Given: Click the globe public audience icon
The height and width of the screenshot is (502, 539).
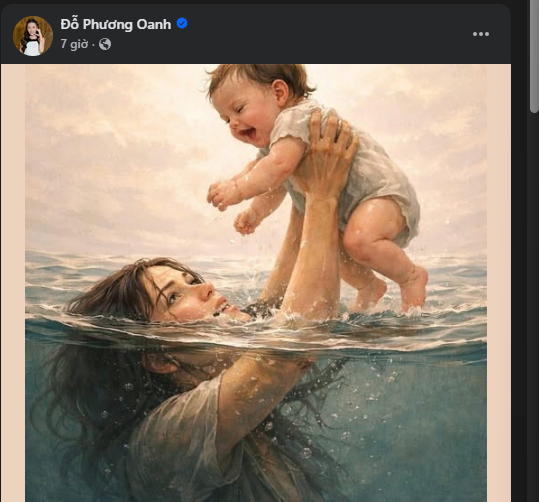Looking at the screenshot, I should point(105,44).
